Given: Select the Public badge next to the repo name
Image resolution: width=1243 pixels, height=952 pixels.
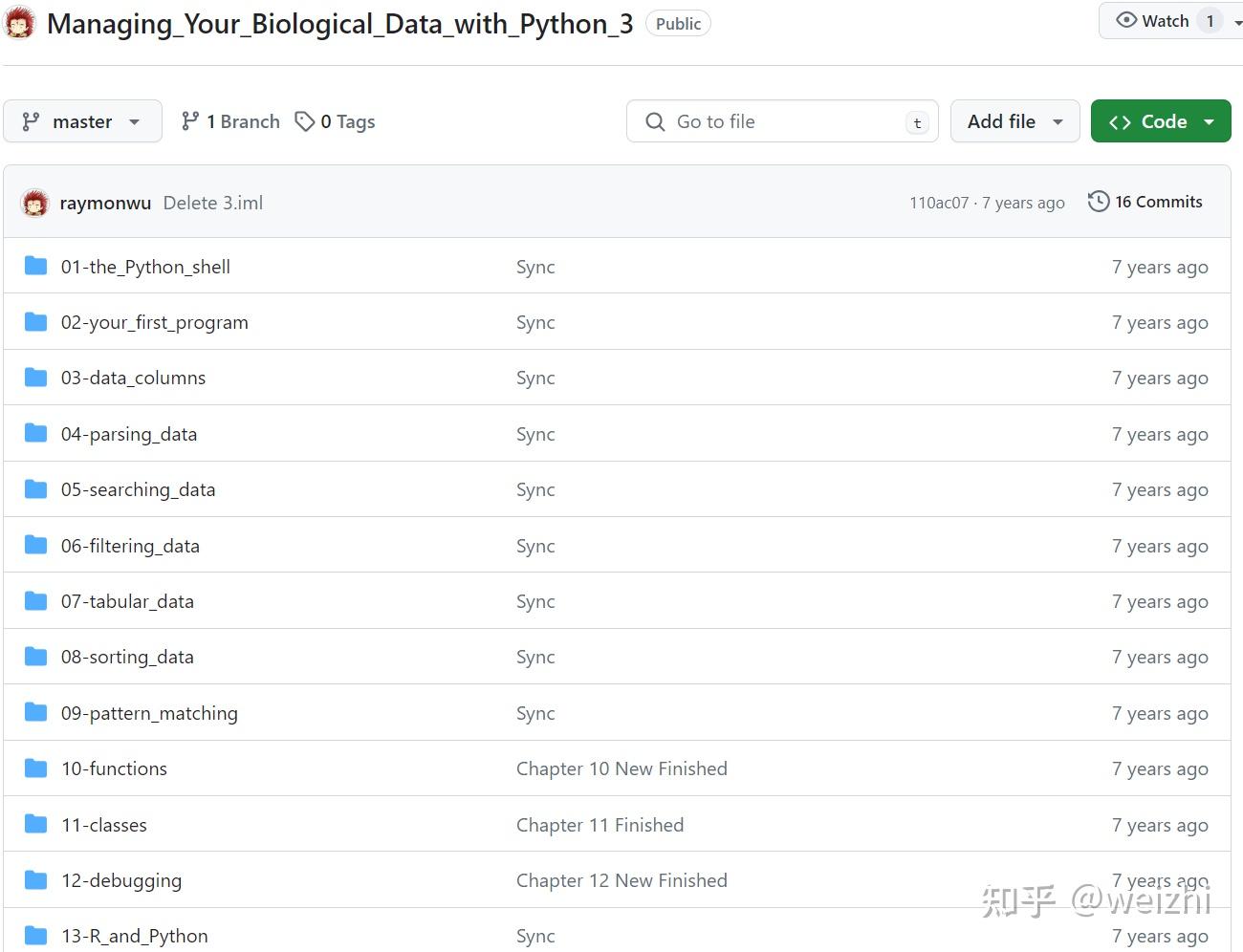Looking at the screenshot, I should [x=678, y=23].
